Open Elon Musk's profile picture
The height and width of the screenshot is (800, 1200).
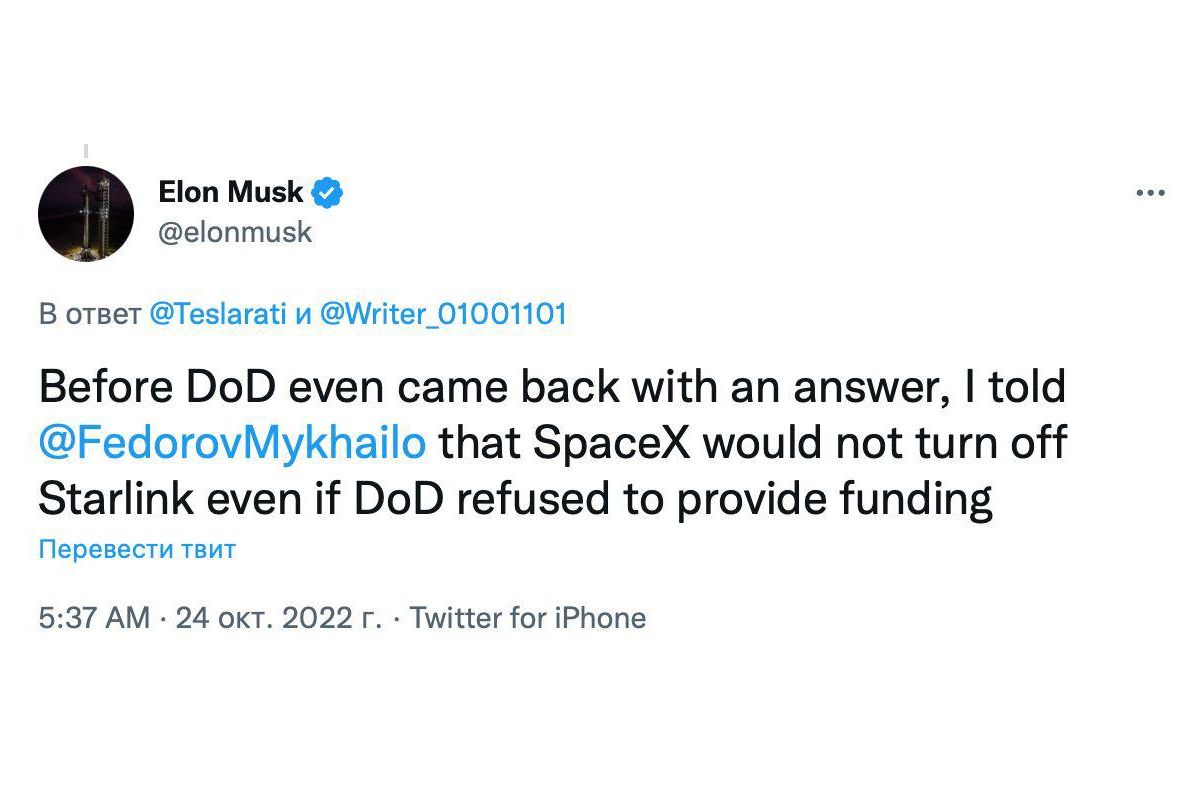(x=86, y=214)
